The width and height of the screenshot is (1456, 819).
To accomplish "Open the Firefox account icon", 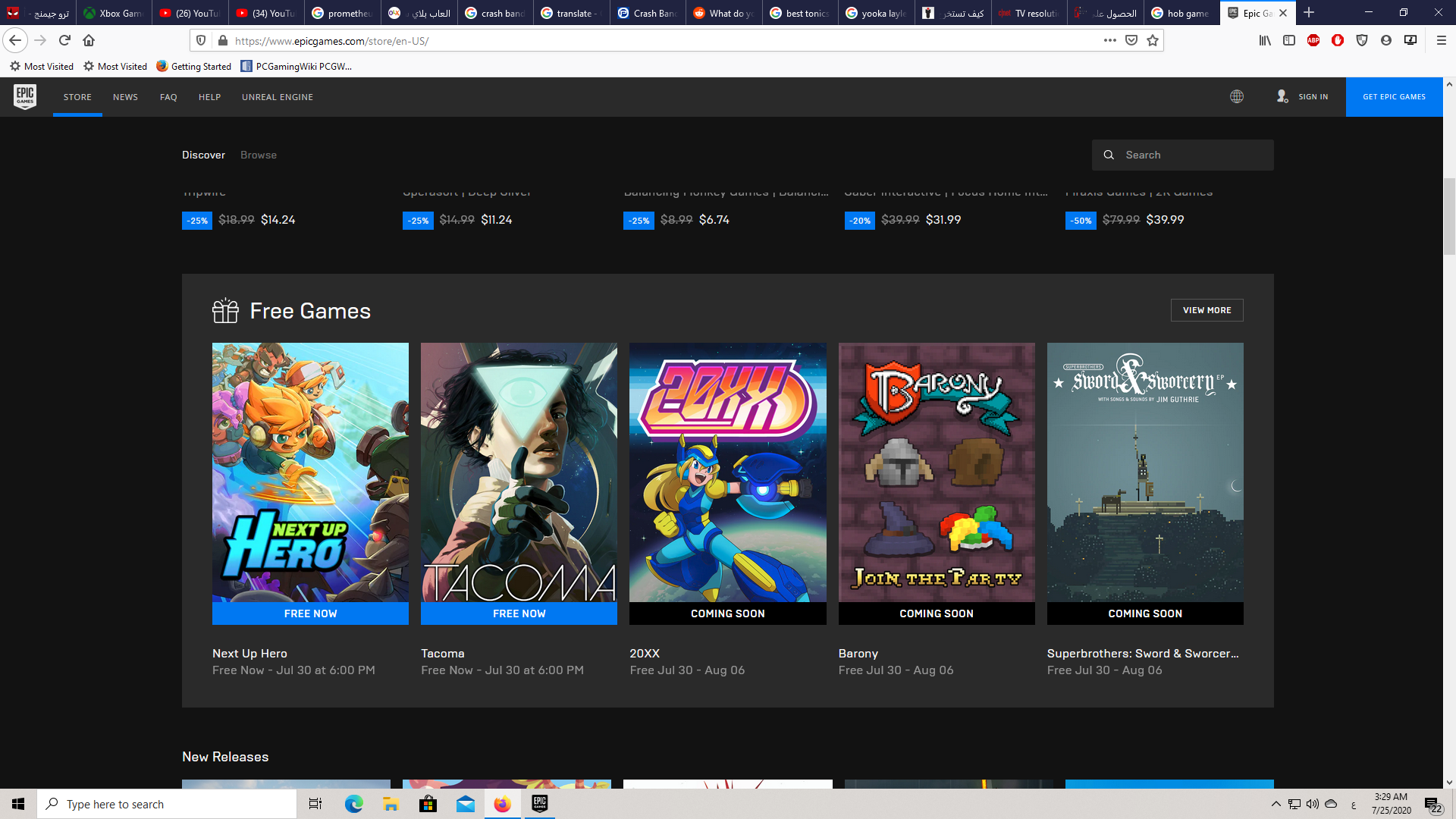I will 1386,40.
